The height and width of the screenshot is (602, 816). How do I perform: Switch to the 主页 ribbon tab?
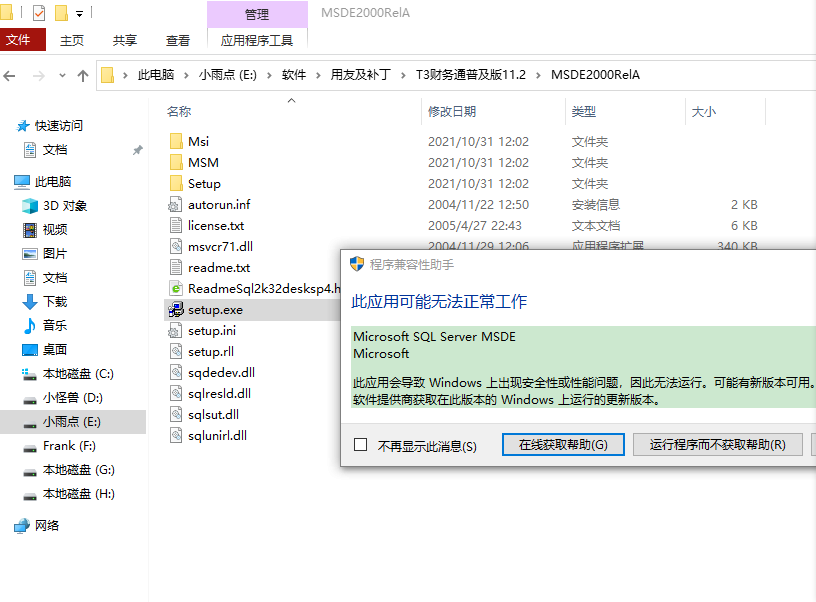pyautogui.click(x=72, y=40)
